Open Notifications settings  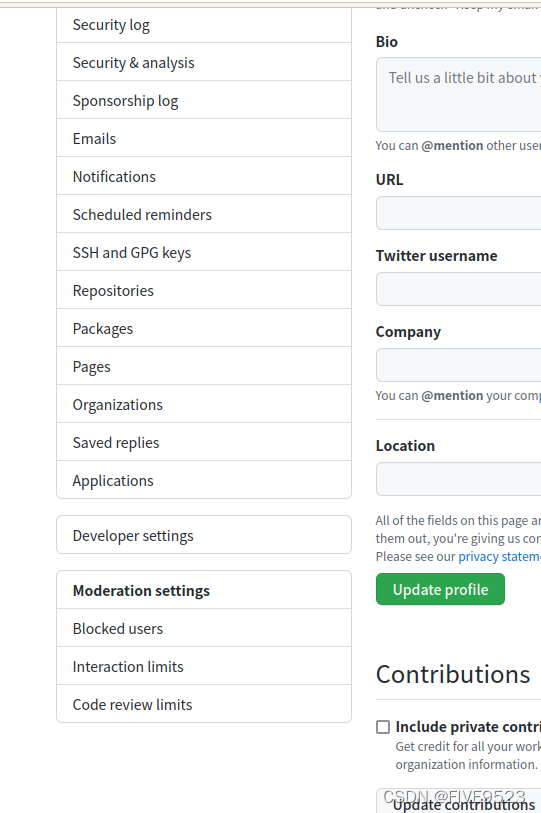coord(204,176)
